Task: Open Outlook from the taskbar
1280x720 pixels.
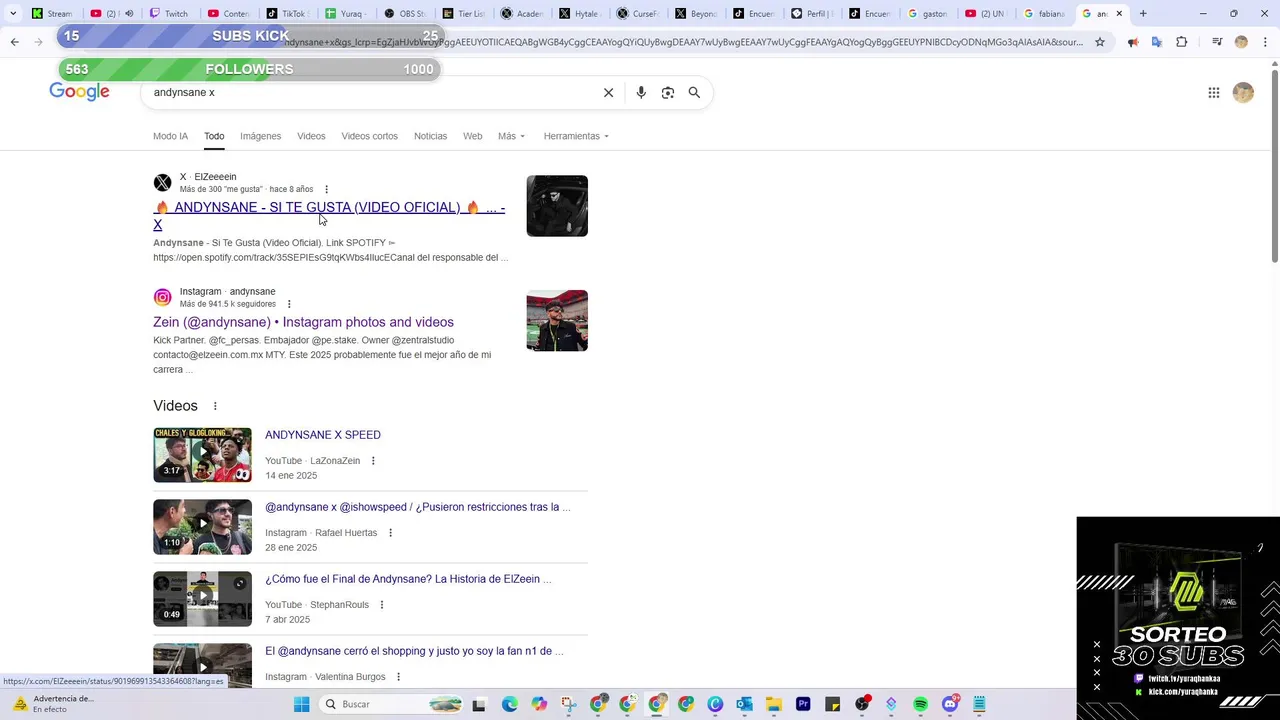Action: click(x=744, y=704)
